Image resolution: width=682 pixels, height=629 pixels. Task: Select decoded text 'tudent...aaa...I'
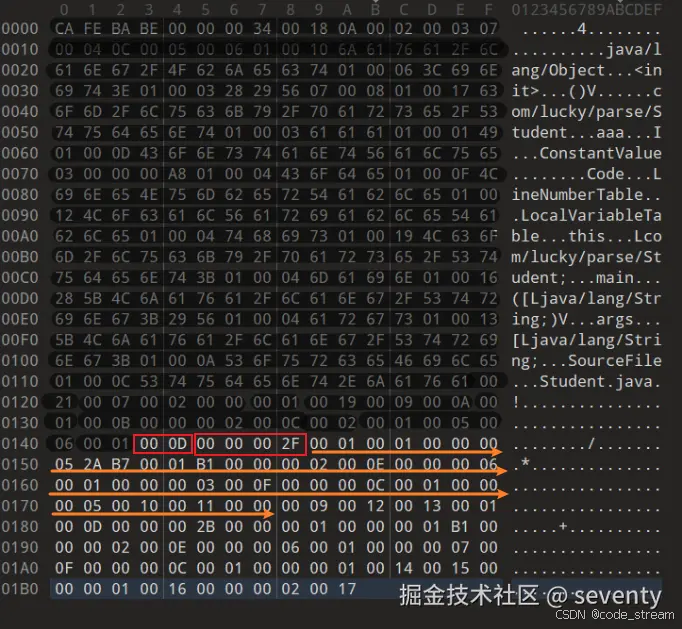[x=587, y=132]
